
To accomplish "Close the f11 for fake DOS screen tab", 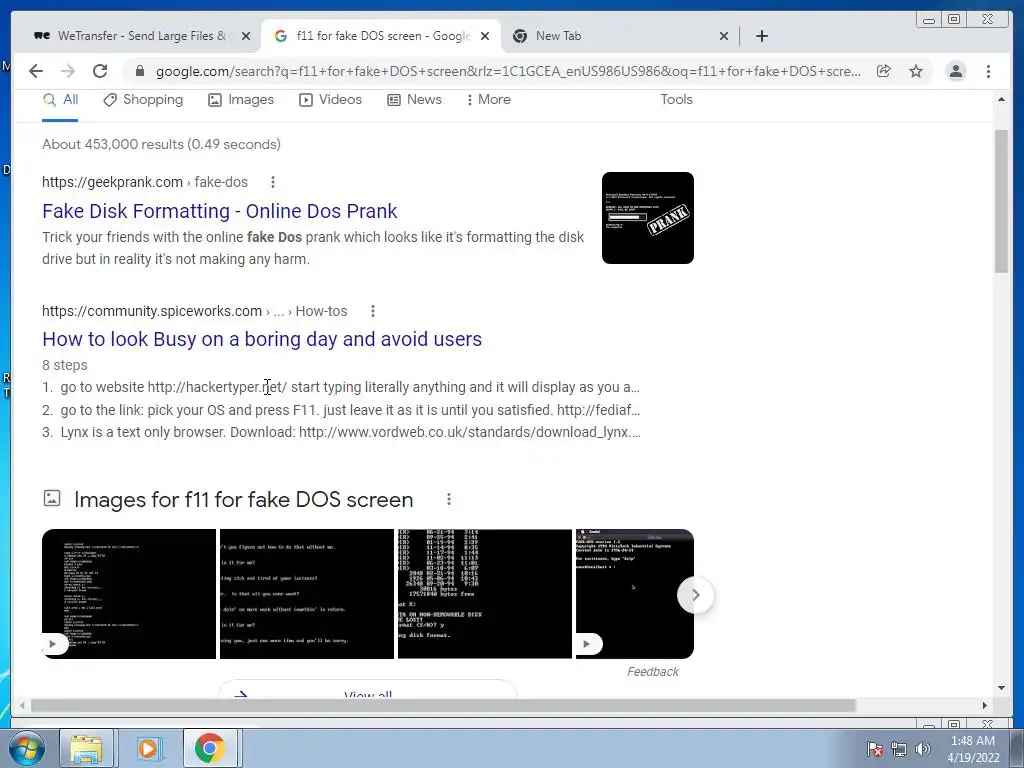I will 485,36.
